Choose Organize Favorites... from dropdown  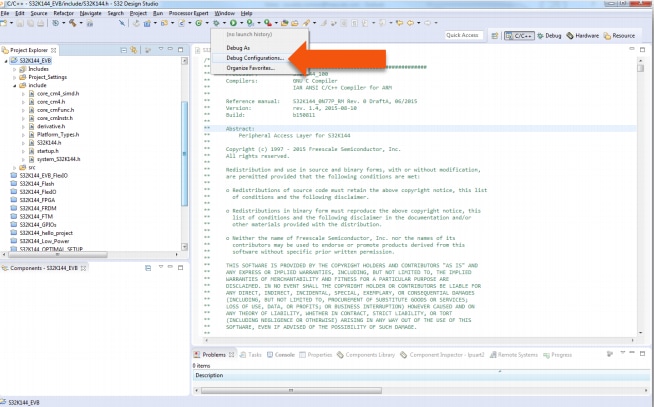point(251,67)
